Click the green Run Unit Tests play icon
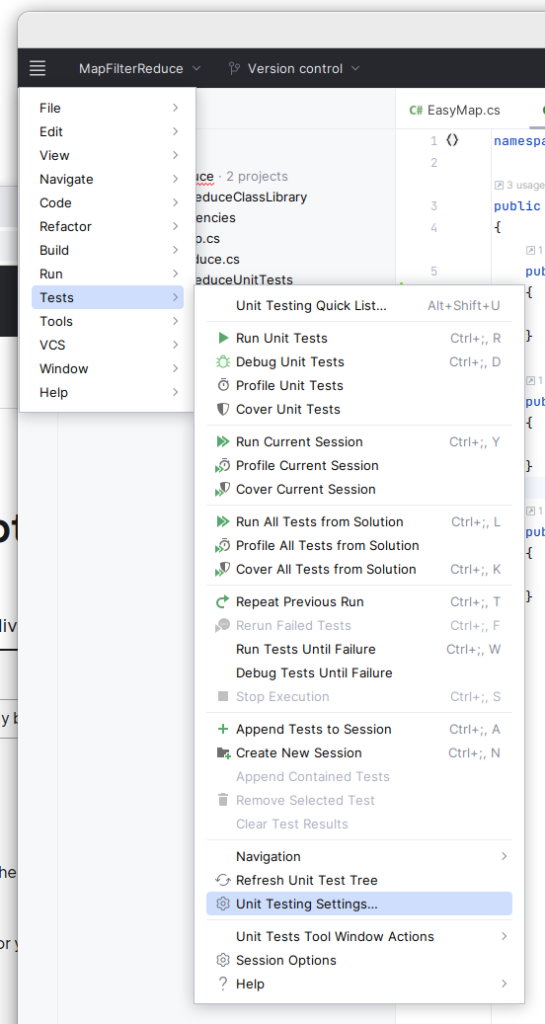The image size is (545, 1024). coord(223,338)
